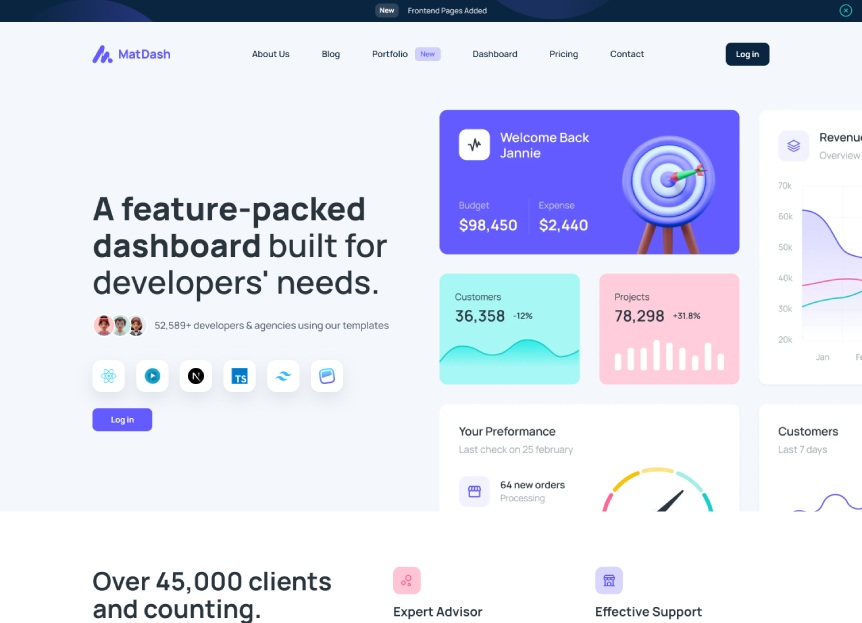The height and width of the screenshot is (623, 862).
Task: Click the layers icon next to Revenue
Action: click(794, 146)
